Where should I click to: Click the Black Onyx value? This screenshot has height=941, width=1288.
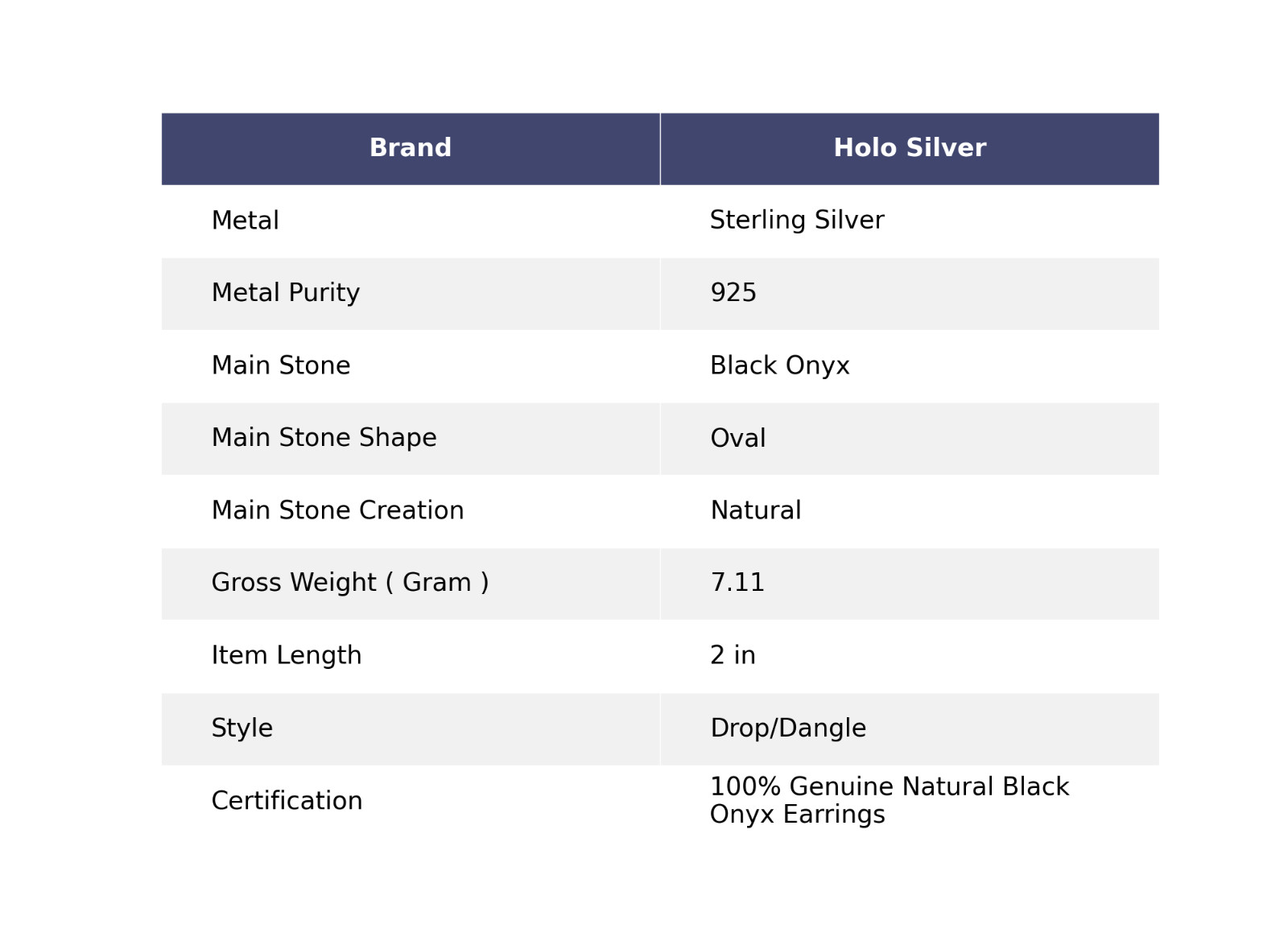779,365
